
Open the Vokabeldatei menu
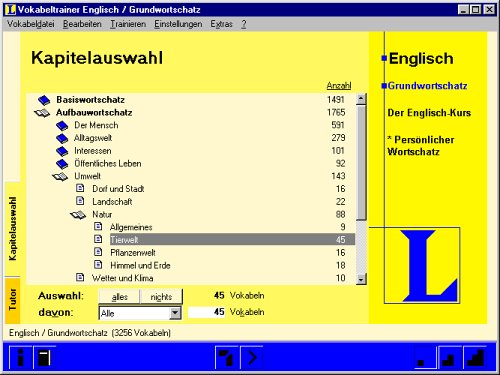pyautogui.click(x=31, y=24)
